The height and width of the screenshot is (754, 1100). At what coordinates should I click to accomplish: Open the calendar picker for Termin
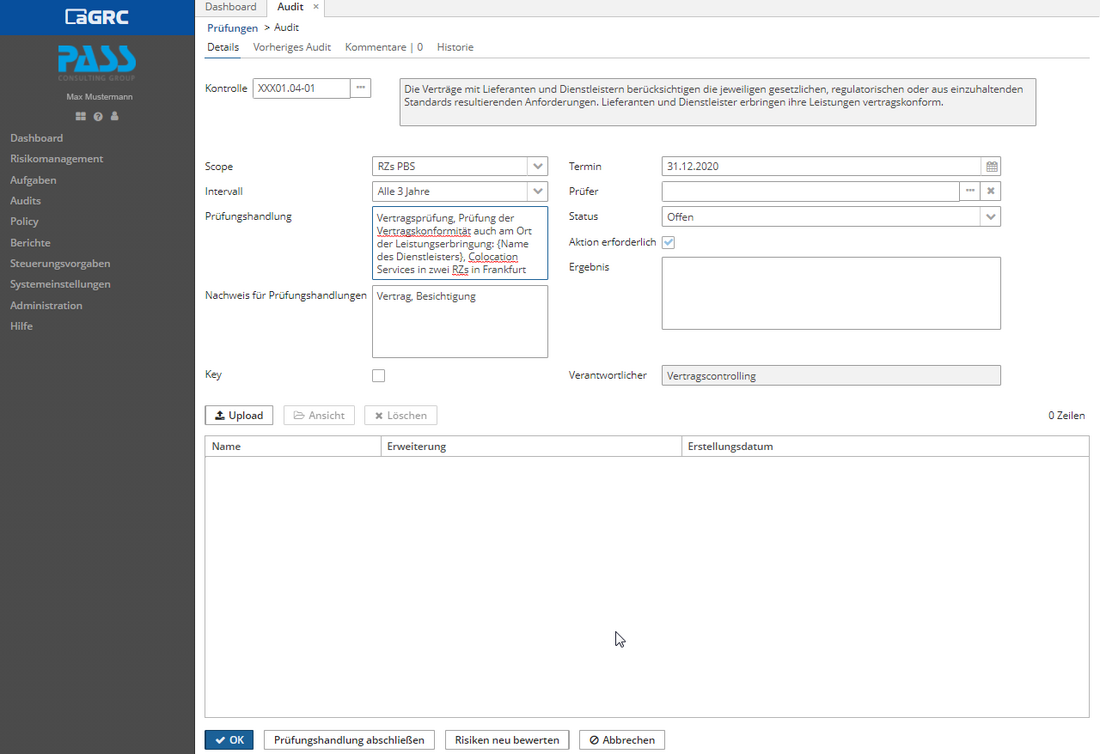[x=990, y=166]
